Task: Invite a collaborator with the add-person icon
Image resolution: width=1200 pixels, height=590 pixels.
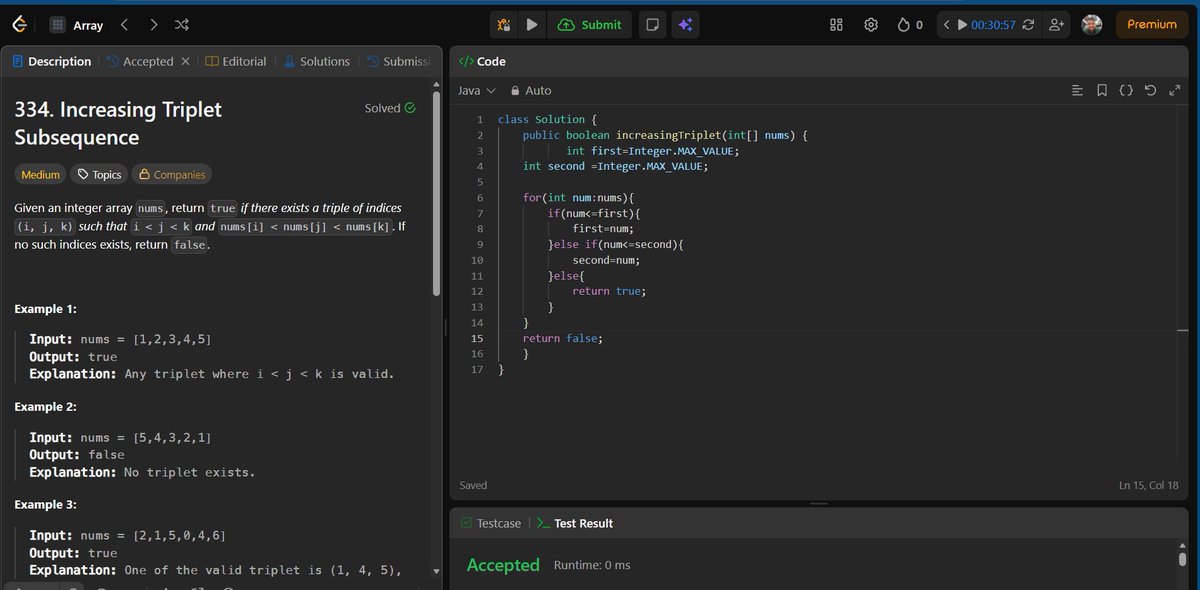Action: click(1056, 25)
